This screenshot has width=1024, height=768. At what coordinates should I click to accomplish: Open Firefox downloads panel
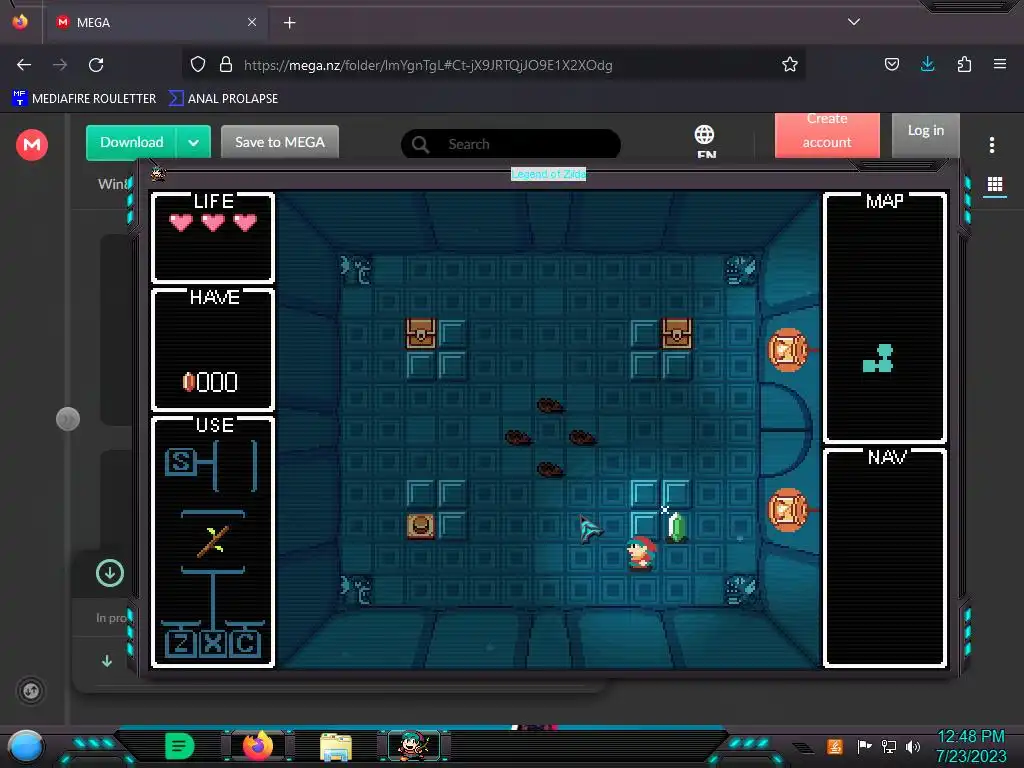[927, 65]
